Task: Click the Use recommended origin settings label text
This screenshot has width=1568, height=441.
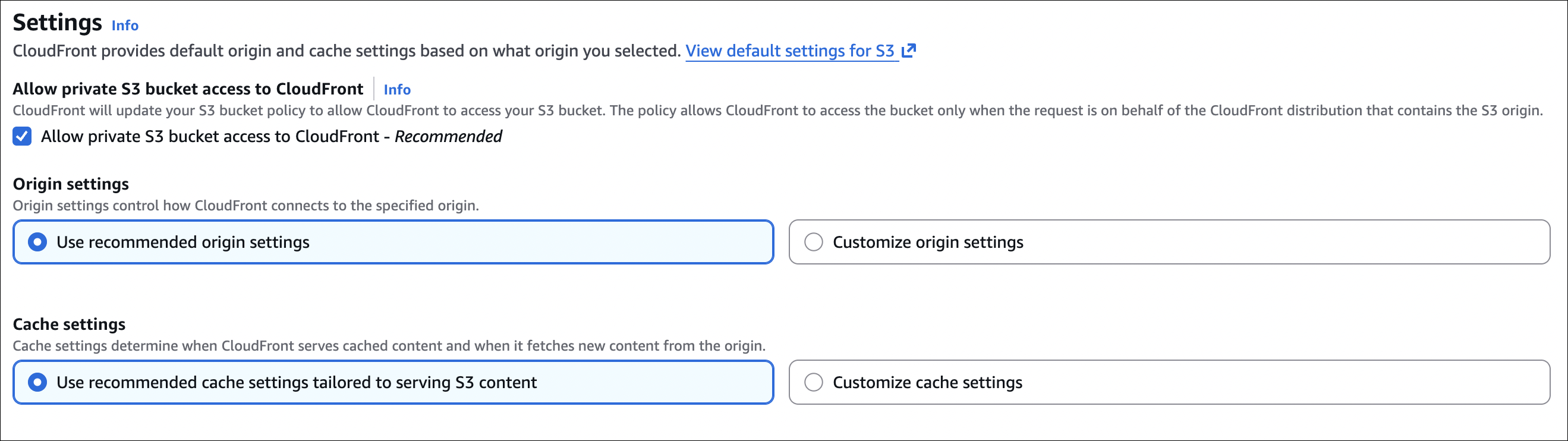Action: pos(182,242)
